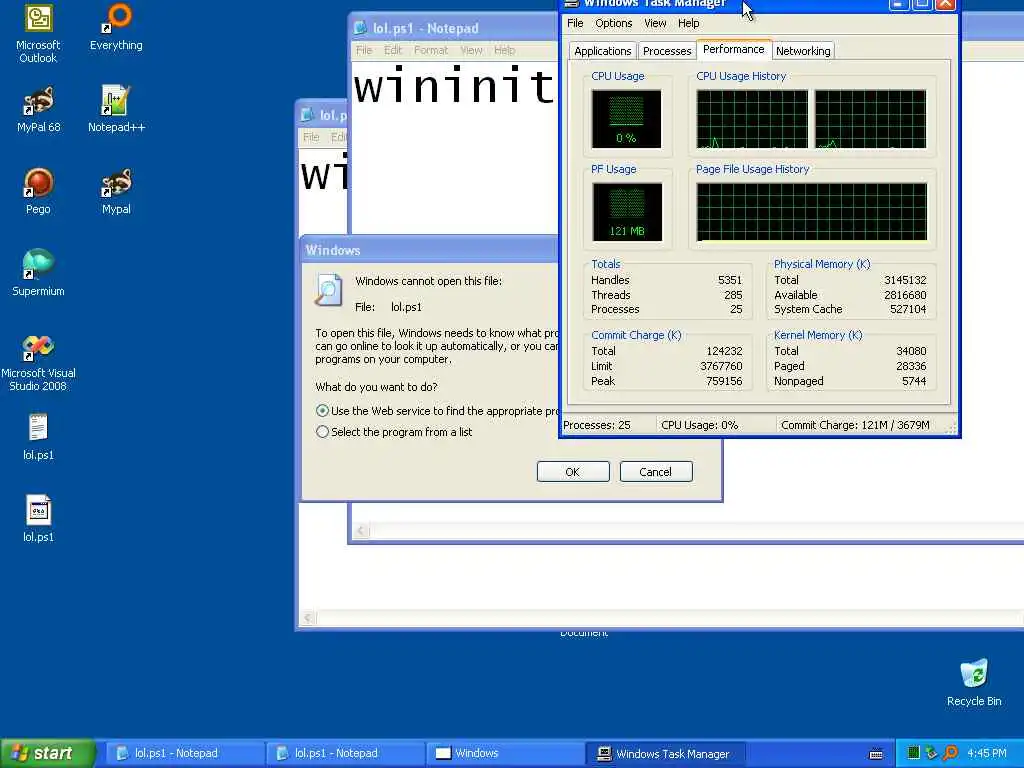
Task: Activate Windows Task Manager taskbar button
Action: coord(665,753)
